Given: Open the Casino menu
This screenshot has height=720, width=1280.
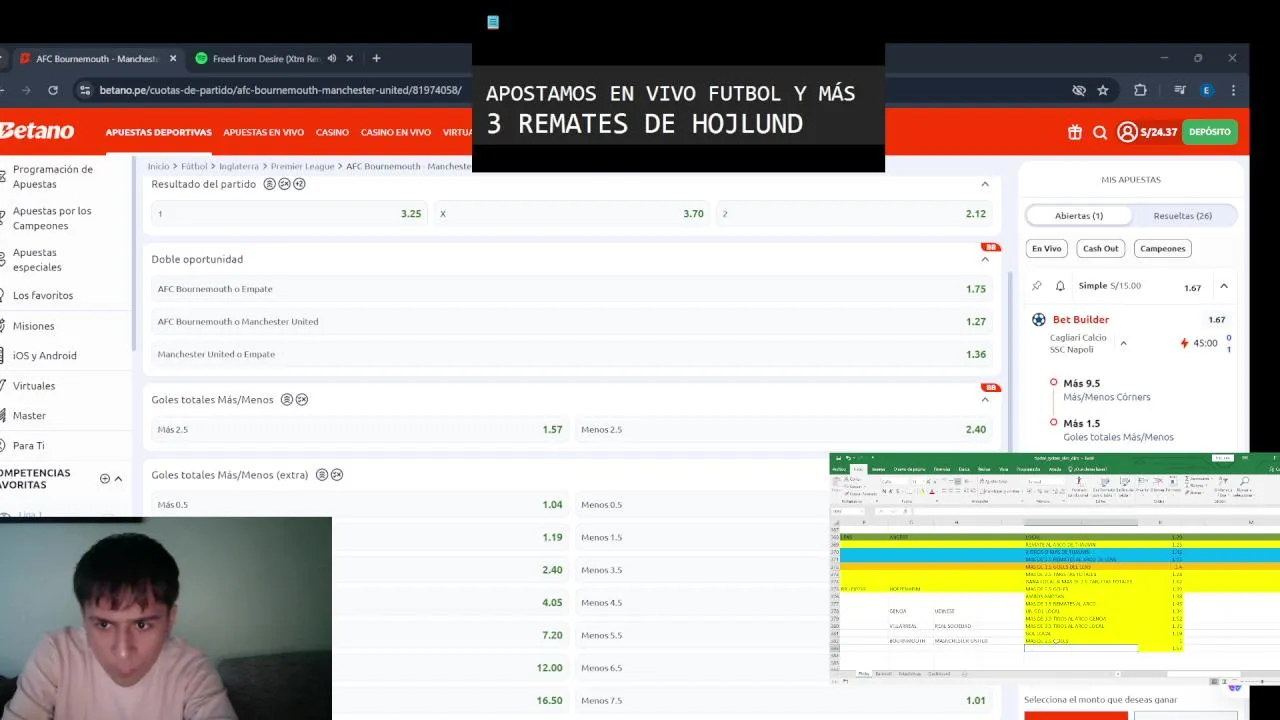Looking at the screenshot, I should [x=332, y=132].
